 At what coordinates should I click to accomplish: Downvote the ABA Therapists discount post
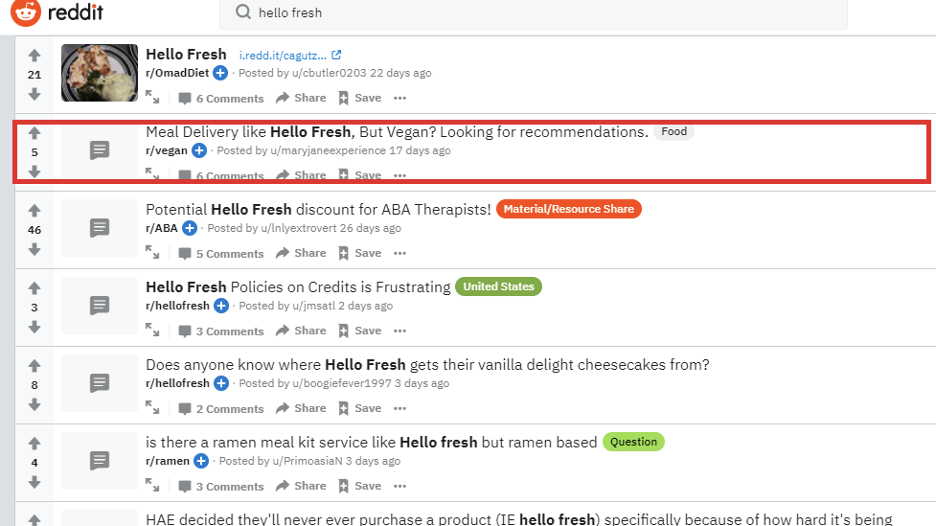pyautogui.click(x=34, y=250)
